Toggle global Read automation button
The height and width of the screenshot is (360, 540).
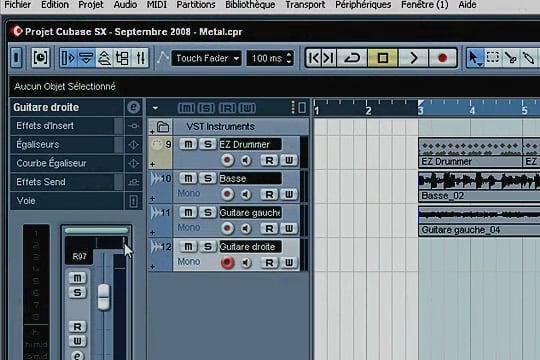tap(227, 108)
